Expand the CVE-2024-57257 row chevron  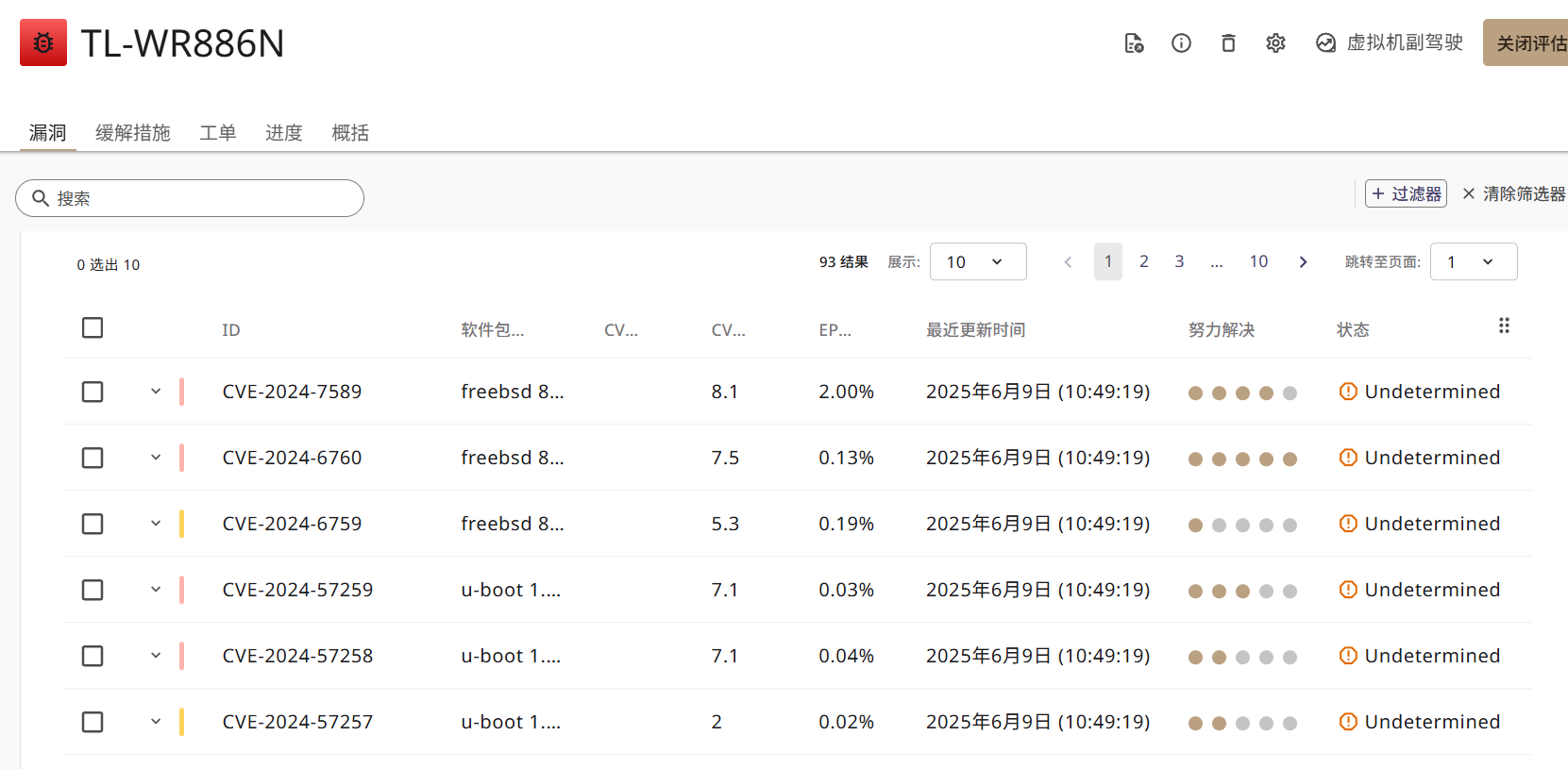pyautogui.click(x=156, y=722)
